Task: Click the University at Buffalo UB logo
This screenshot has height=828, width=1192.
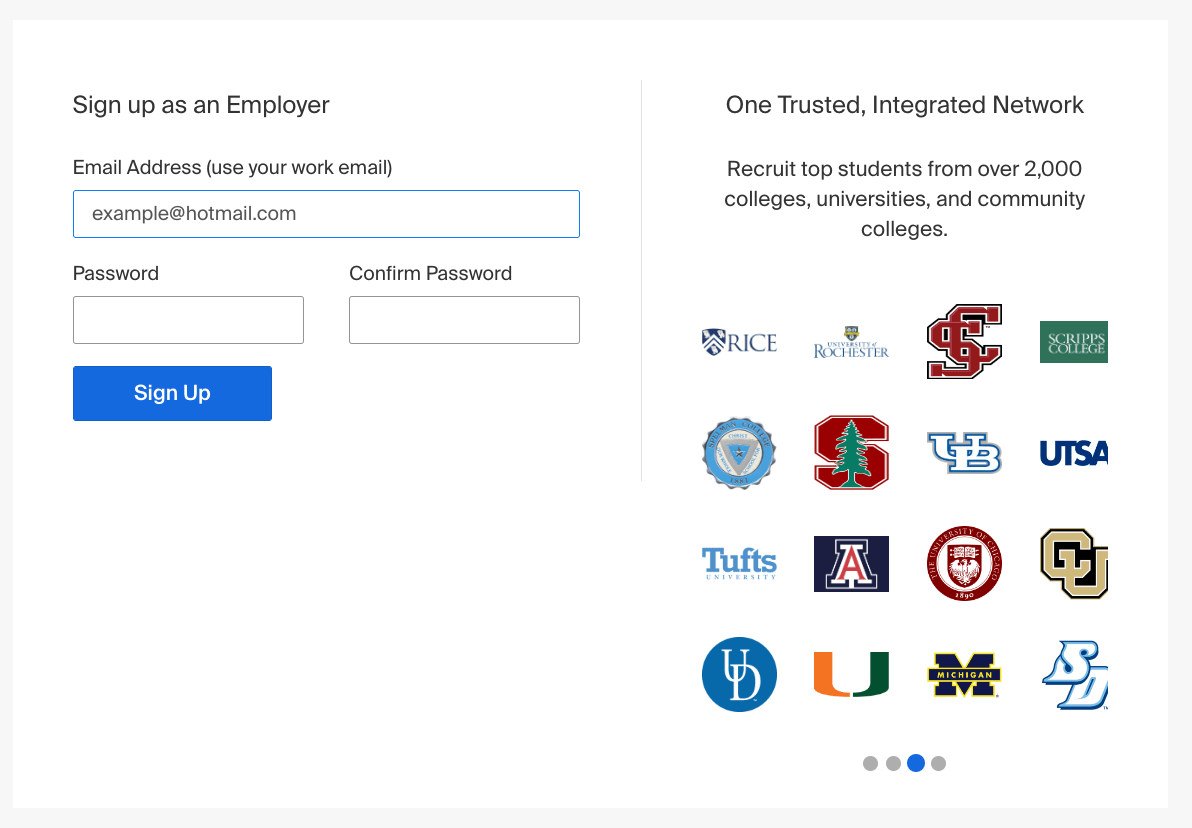Action: click(x=963, y=452)
